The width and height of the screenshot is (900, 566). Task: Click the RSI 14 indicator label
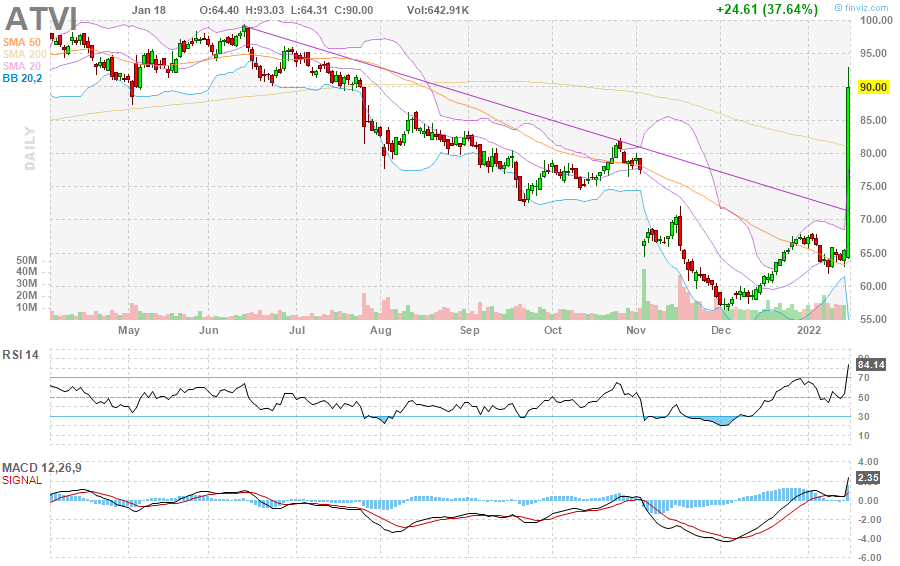click(x=21, y=355)
